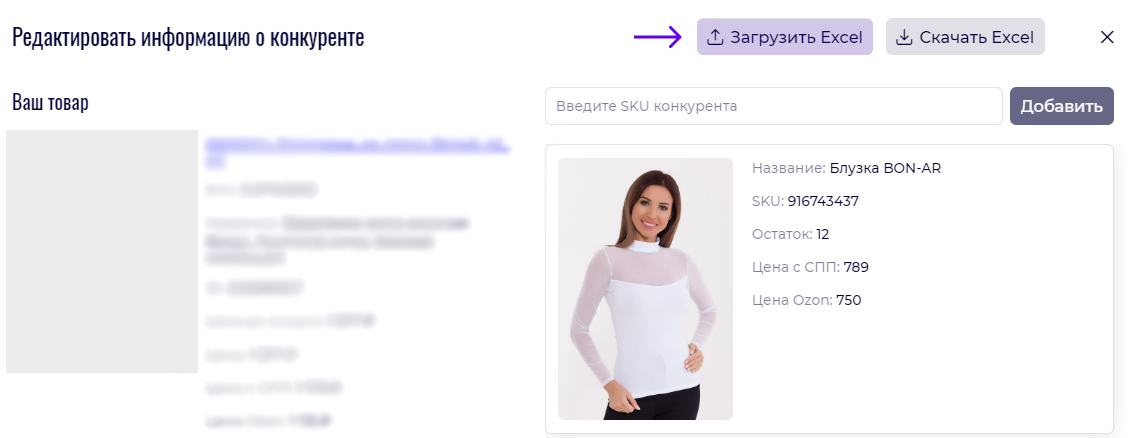Focus the Введите SKU конкурента field
Image resolution: width=1136 pixels, height=438 pixels.
[x=774, y=106]
